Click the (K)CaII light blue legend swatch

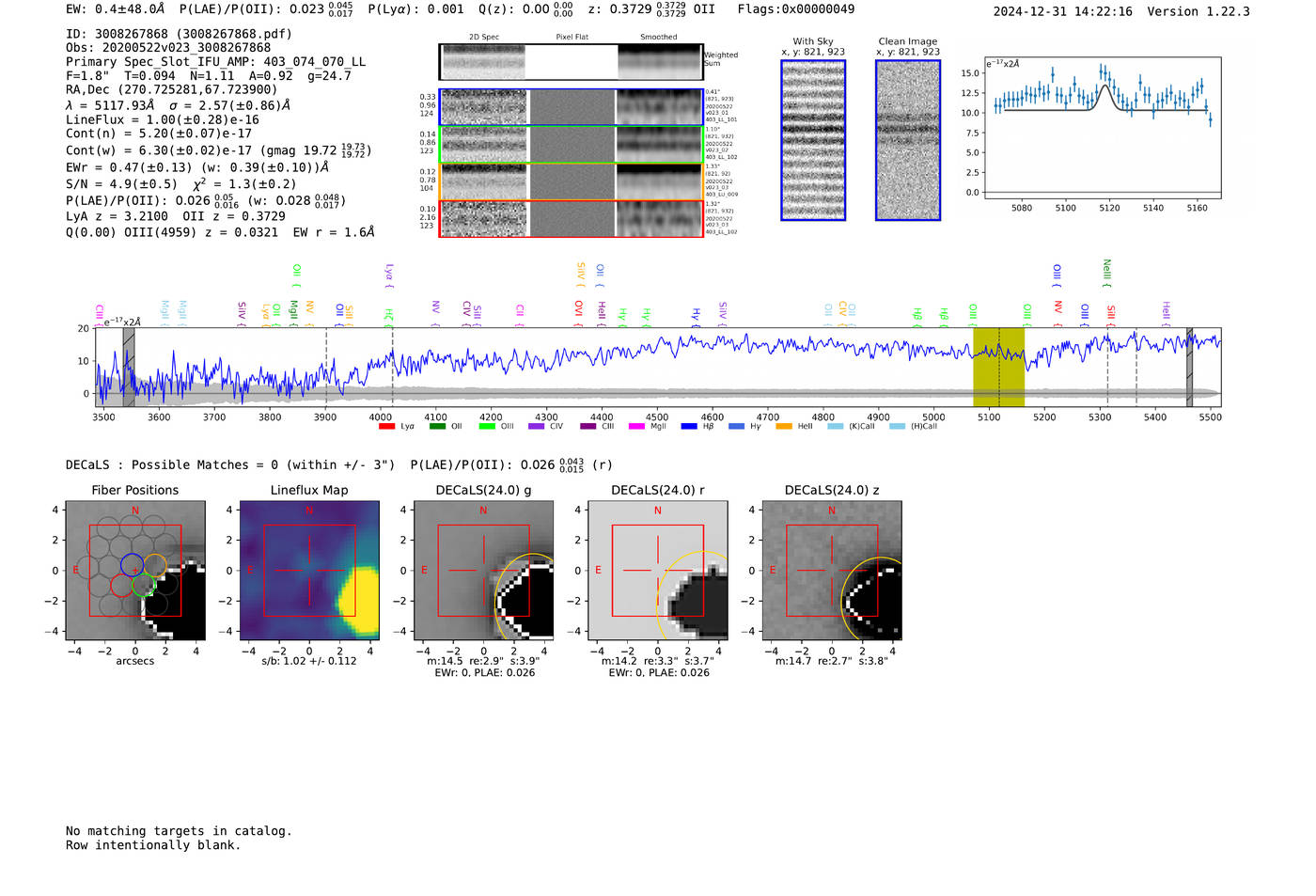point(835,426)
